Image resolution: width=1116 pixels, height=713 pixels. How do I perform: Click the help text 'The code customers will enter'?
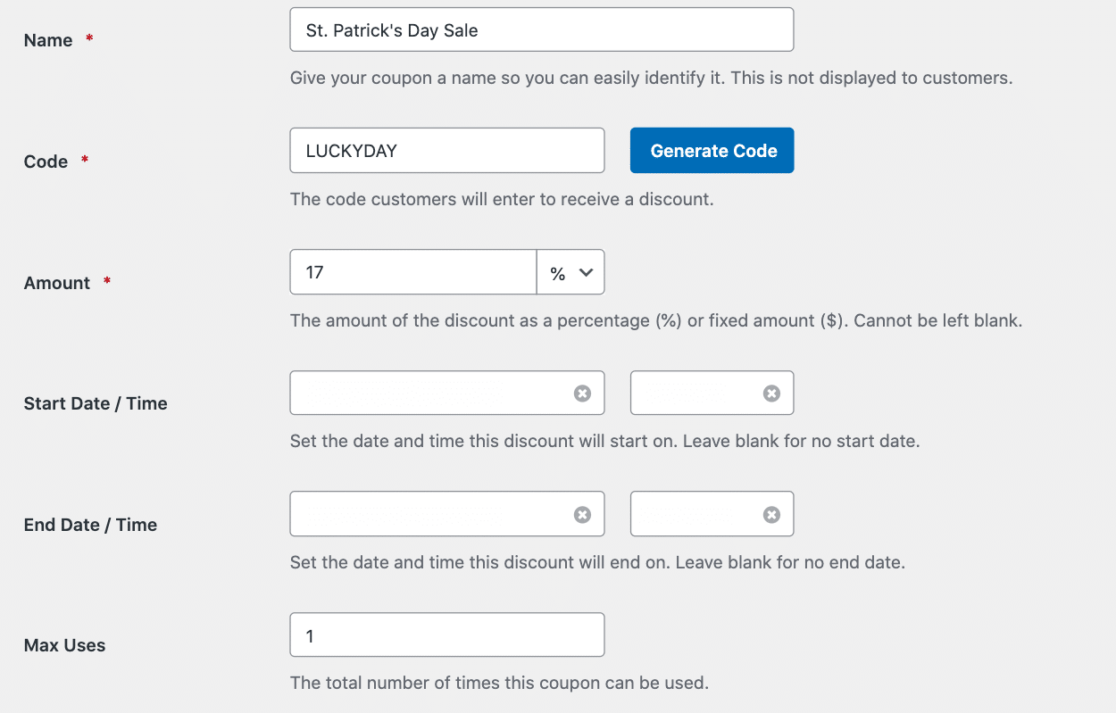pyautogui.click(x=502, y=199)
